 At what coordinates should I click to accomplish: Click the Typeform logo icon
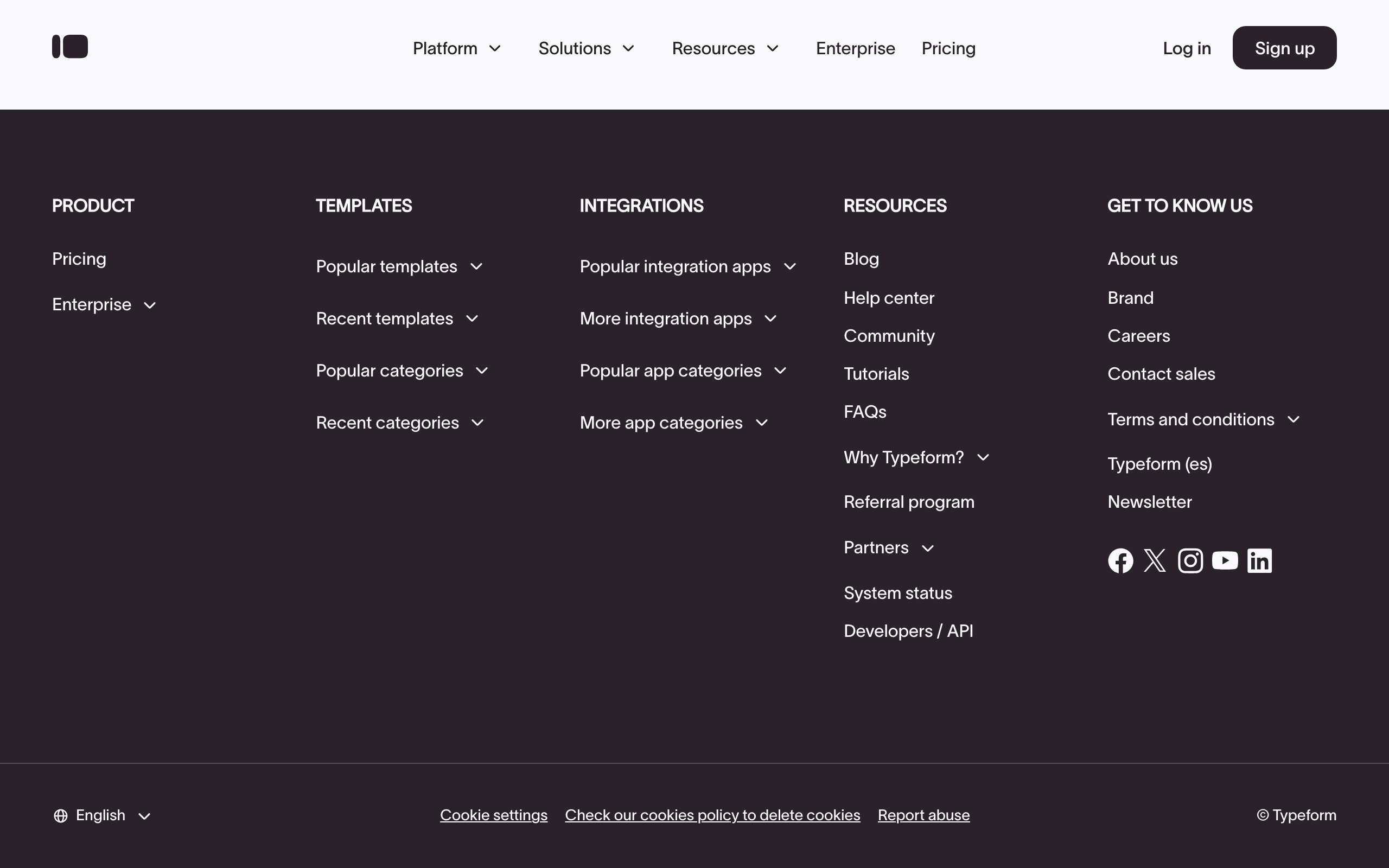70,47
